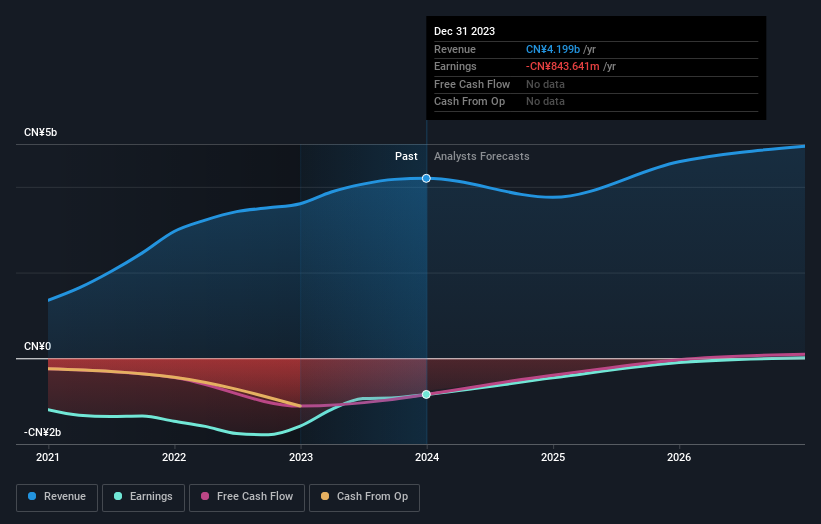This screenshot has width=821, height=524.
Task: Click the 2025 x-axis label
Action: [553, 458]
